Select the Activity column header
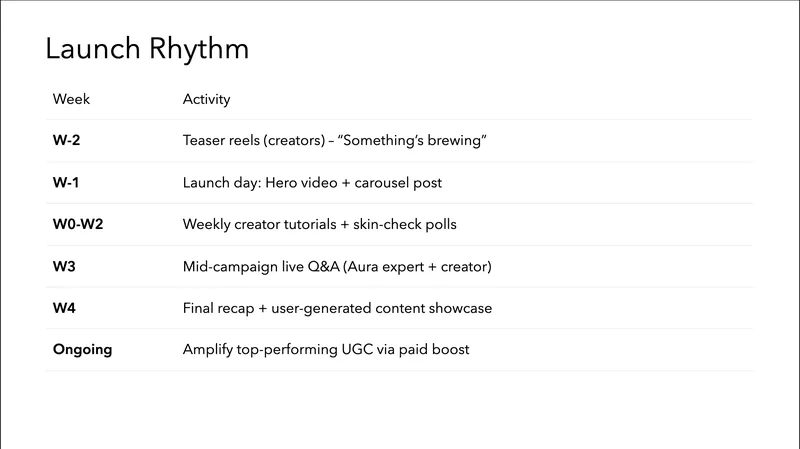 coord(206,99)
